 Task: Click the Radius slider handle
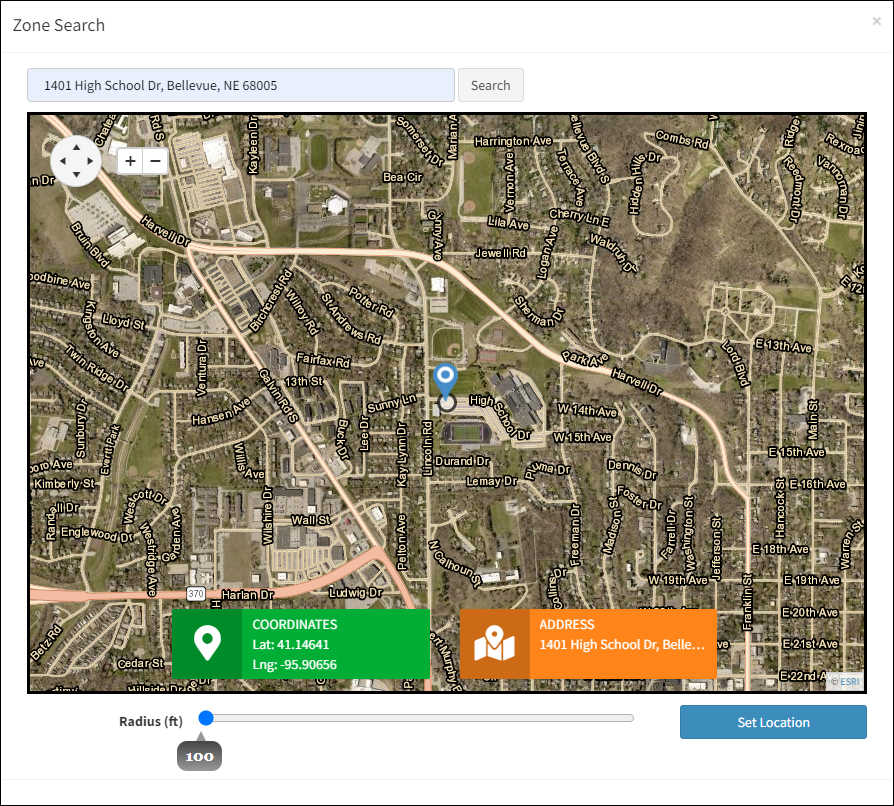(206, 718)
